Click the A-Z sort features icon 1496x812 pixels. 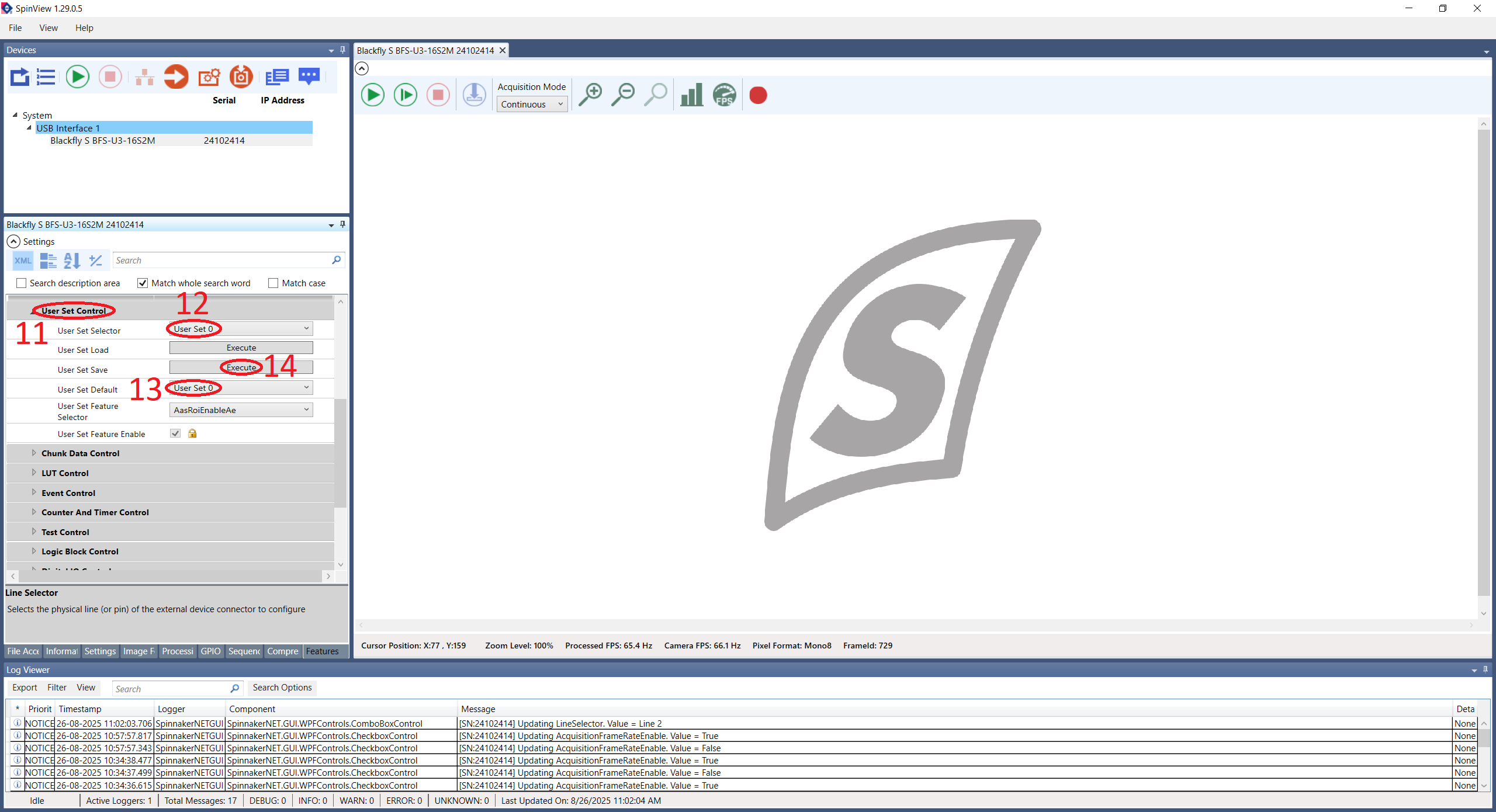[72, 261]
